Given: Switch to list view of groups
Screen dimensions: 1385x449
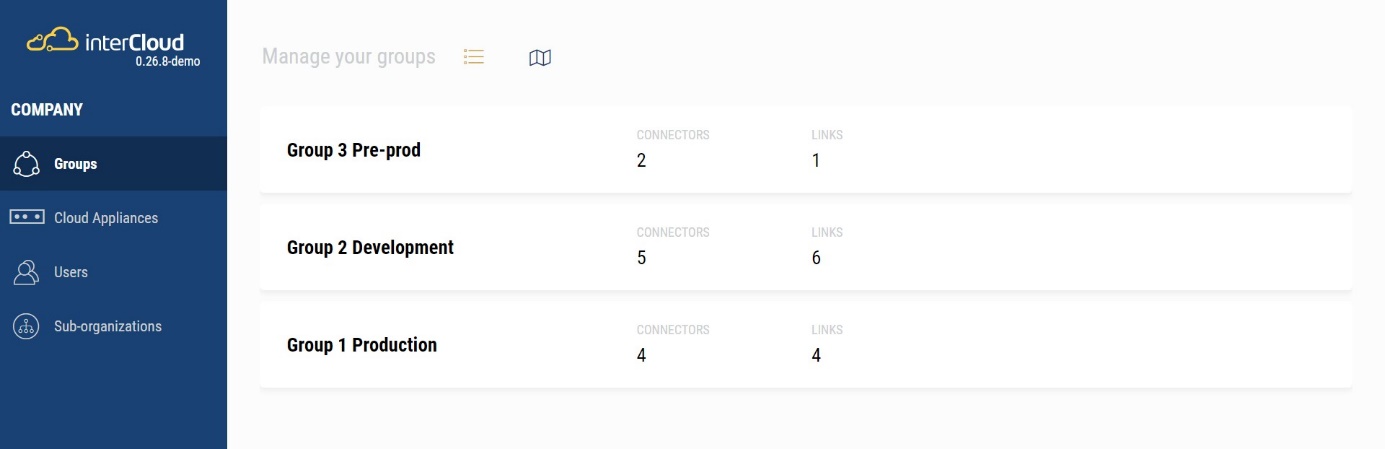Looking at the screenshot, I should [x=474, y=57].
